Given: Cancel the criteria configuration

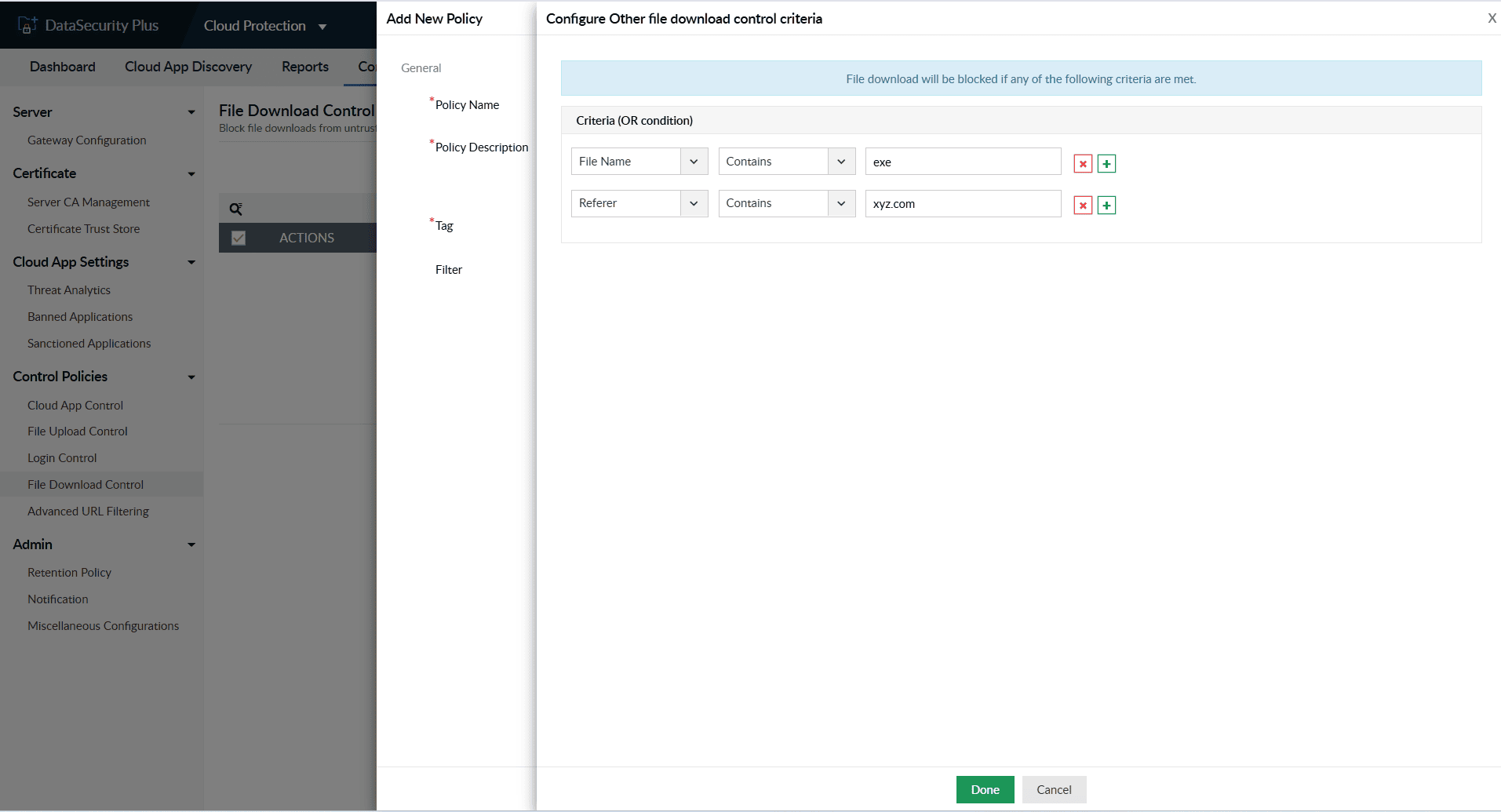Looking at the screenshot, I should click(1054, 789).
